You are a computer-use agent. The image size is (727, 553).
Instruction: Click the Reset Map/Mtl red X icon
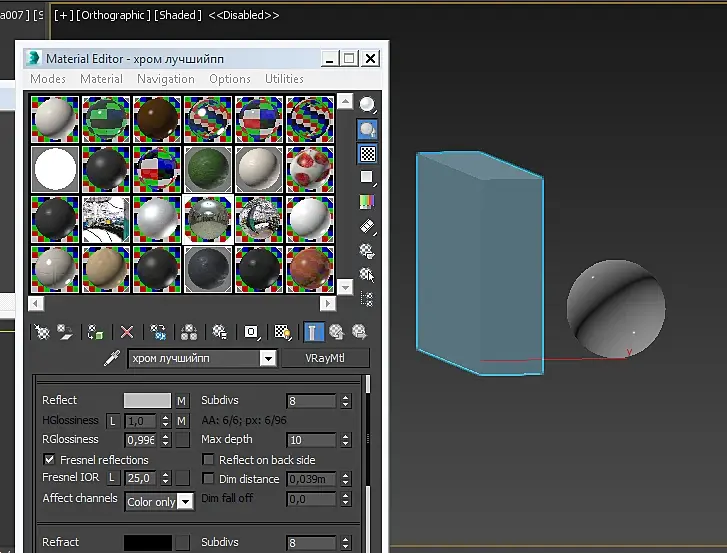(x=127, y=332)
